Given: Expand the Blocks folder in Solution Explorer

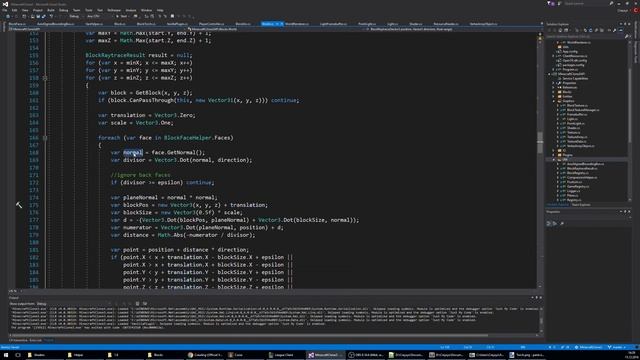Looking at the screenshot, I should coord(554,92).
